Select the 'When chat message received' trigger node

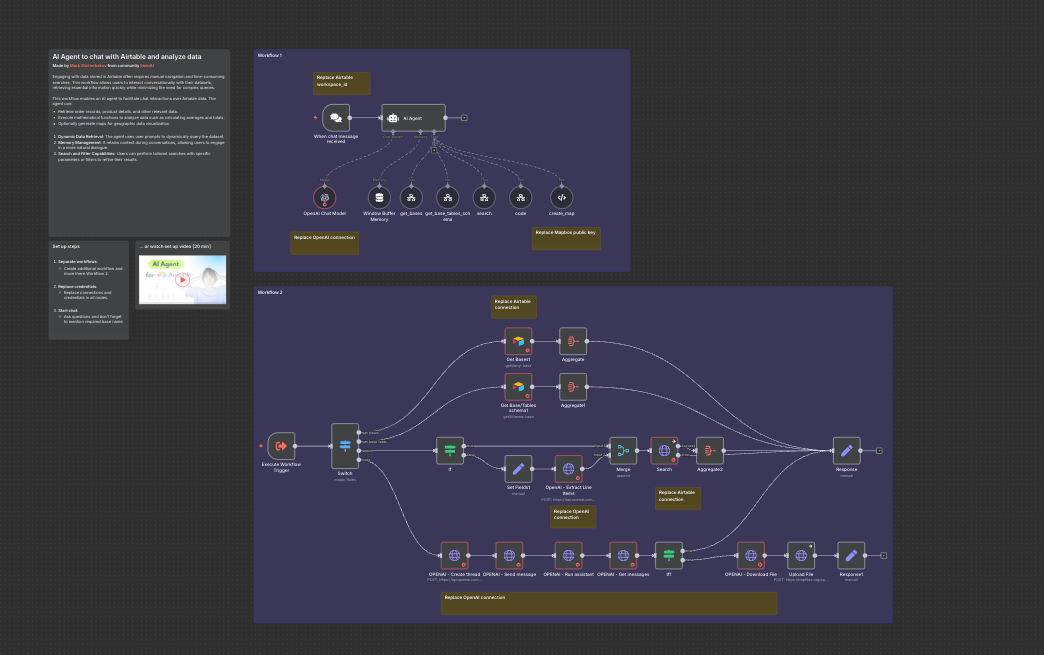[x=336, y=118]
